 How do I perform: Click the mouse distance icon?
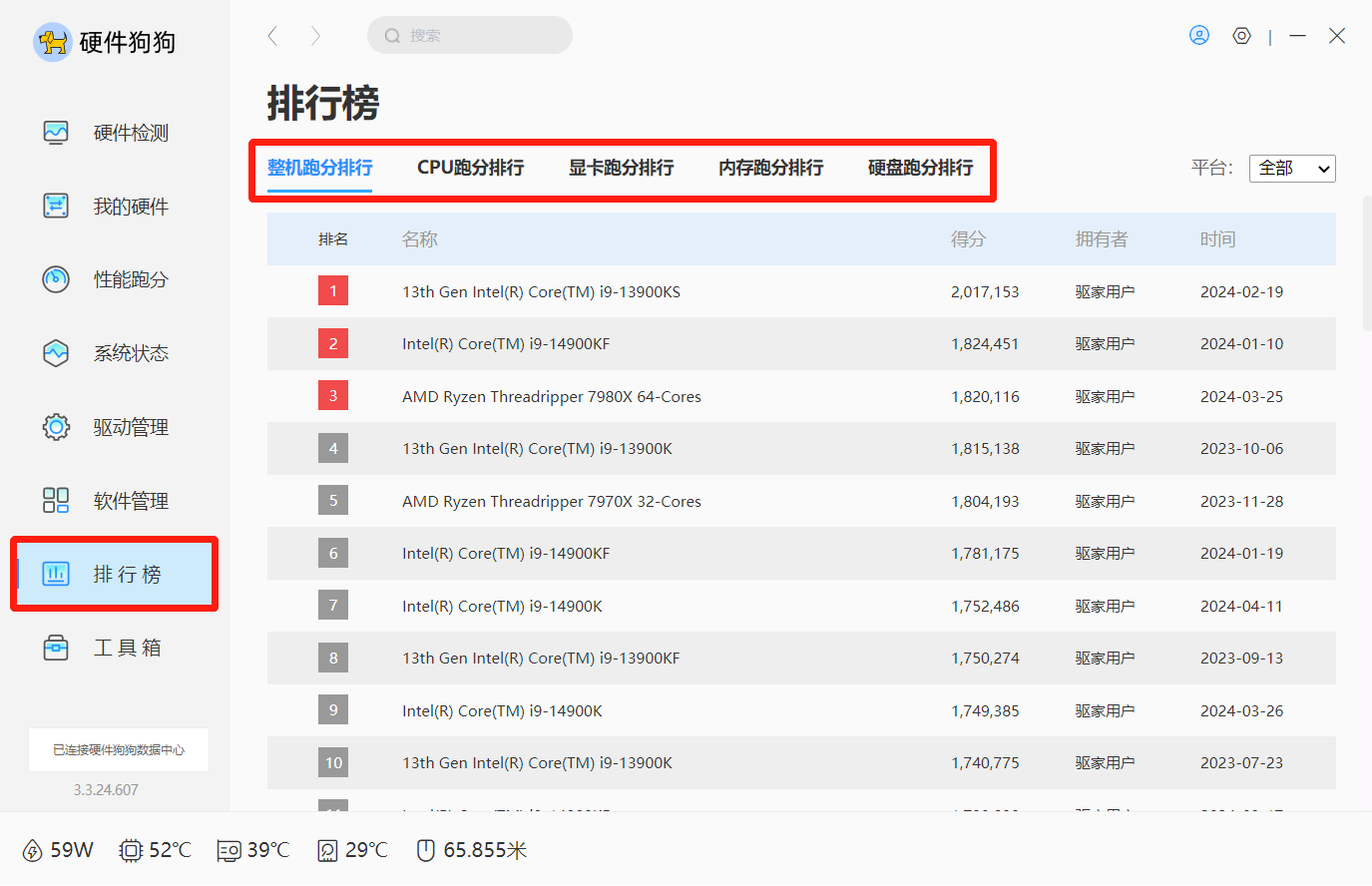coord(426,850)
